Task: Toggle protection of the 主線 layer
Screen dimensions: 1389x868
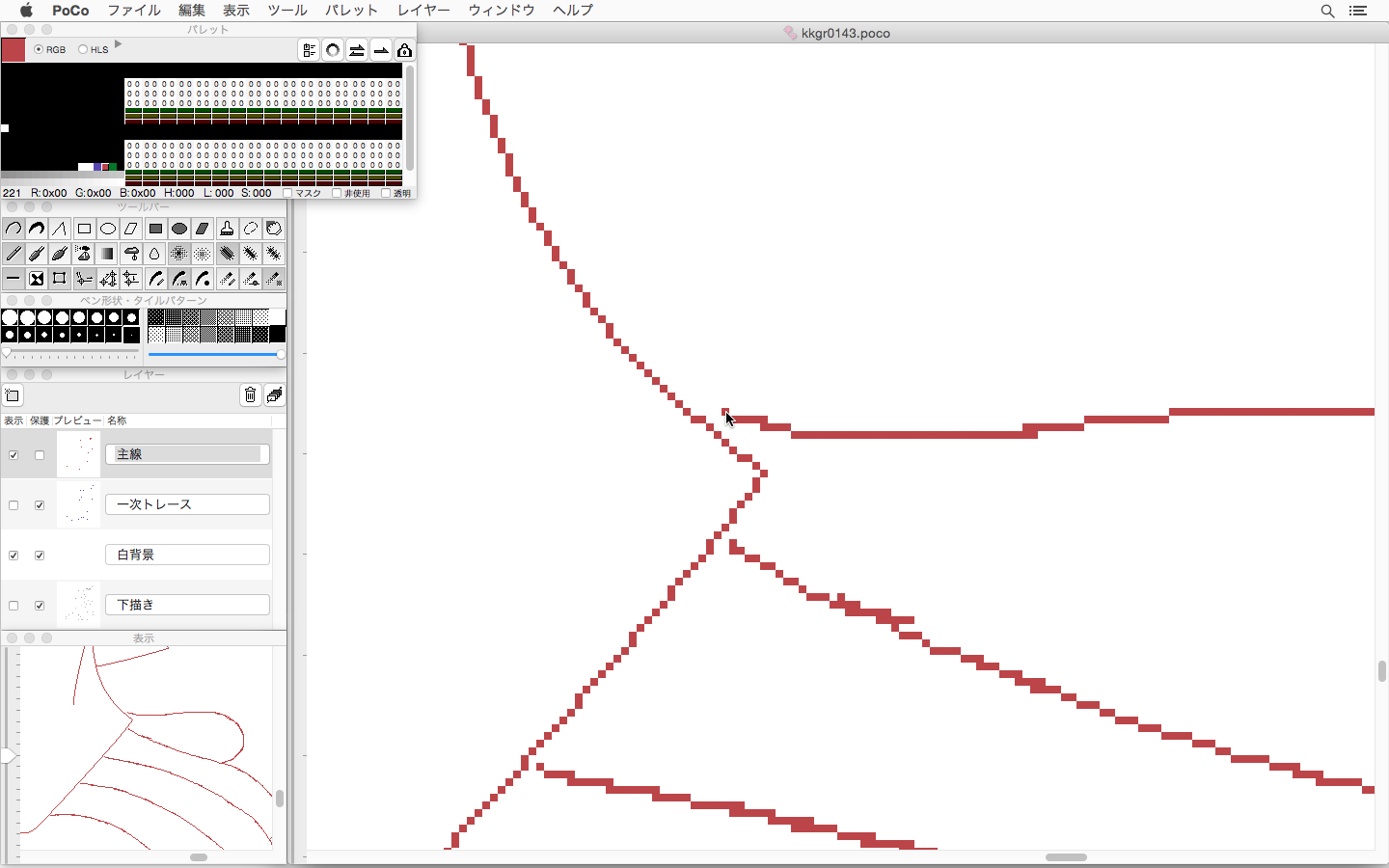Action: tap(40, 455)
